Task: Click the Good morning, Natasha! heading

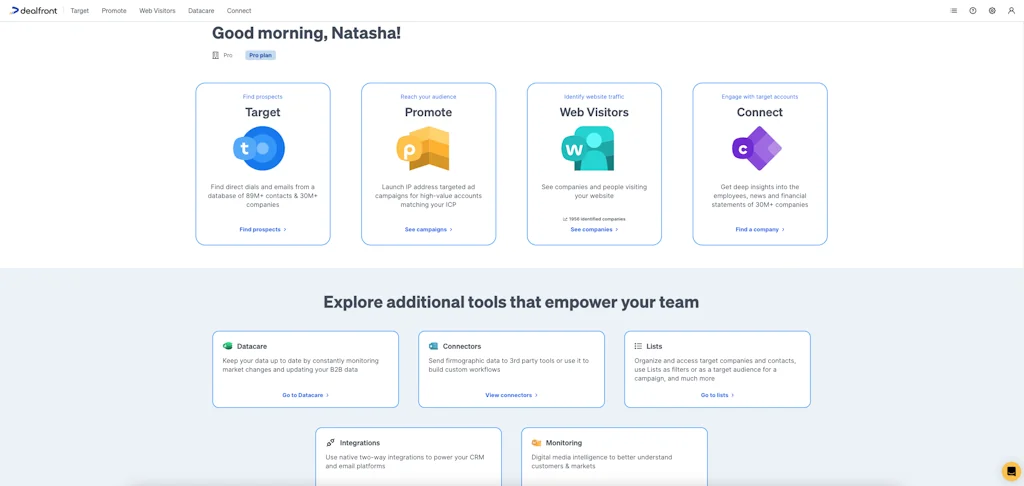Action: (306, 33)
